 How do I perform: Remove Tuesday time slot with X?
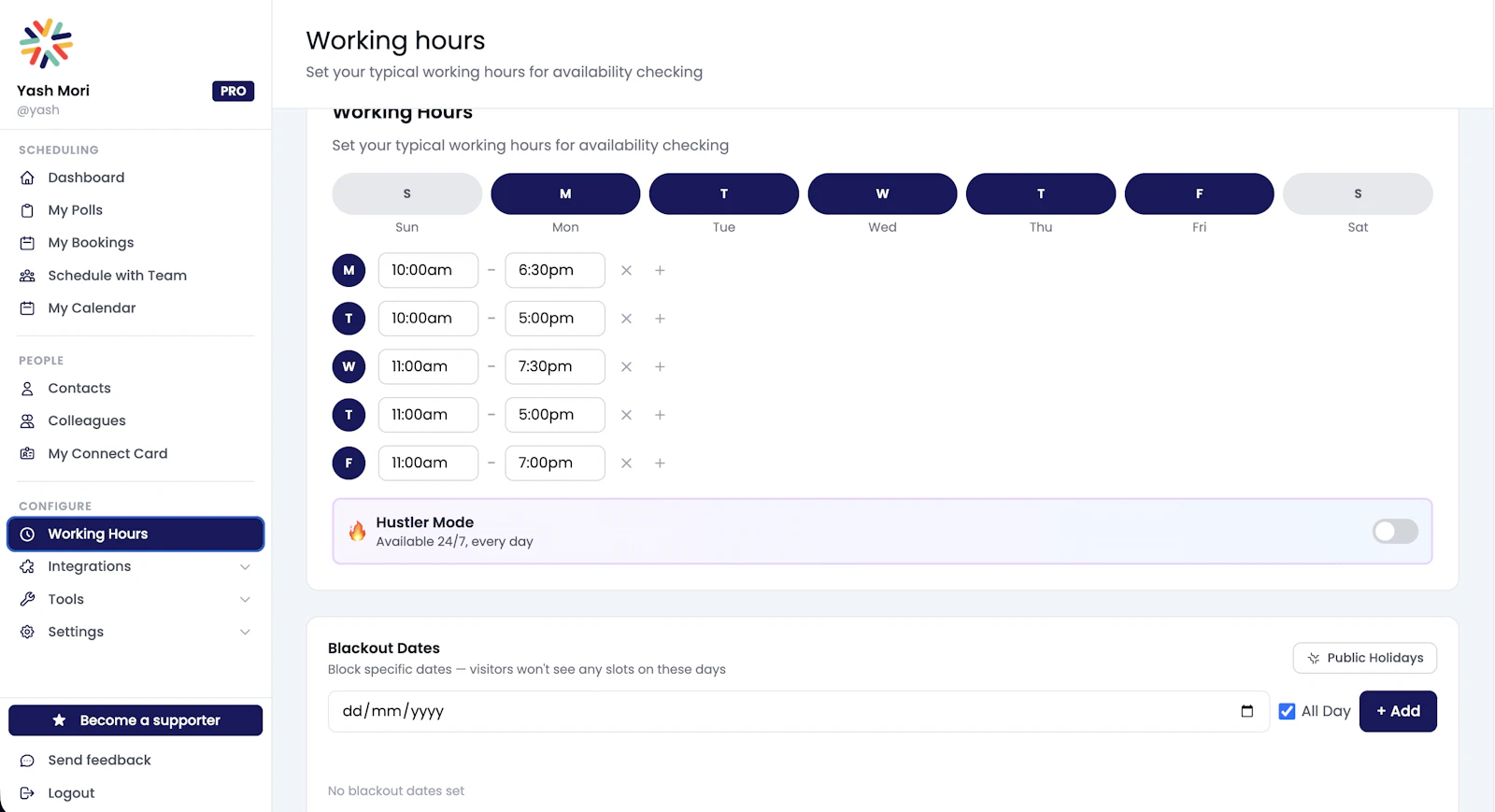(x=626, y=319)
